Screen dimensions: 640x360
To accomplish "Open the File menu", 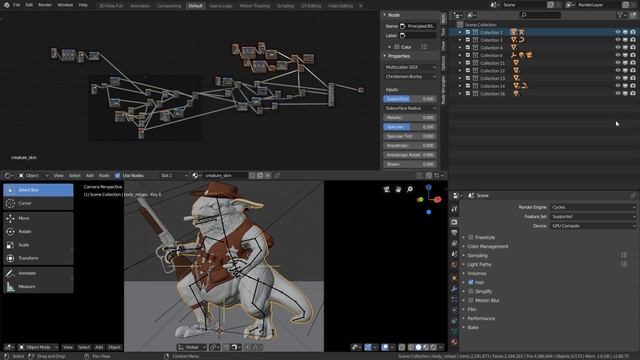I will tap(16, 5).
